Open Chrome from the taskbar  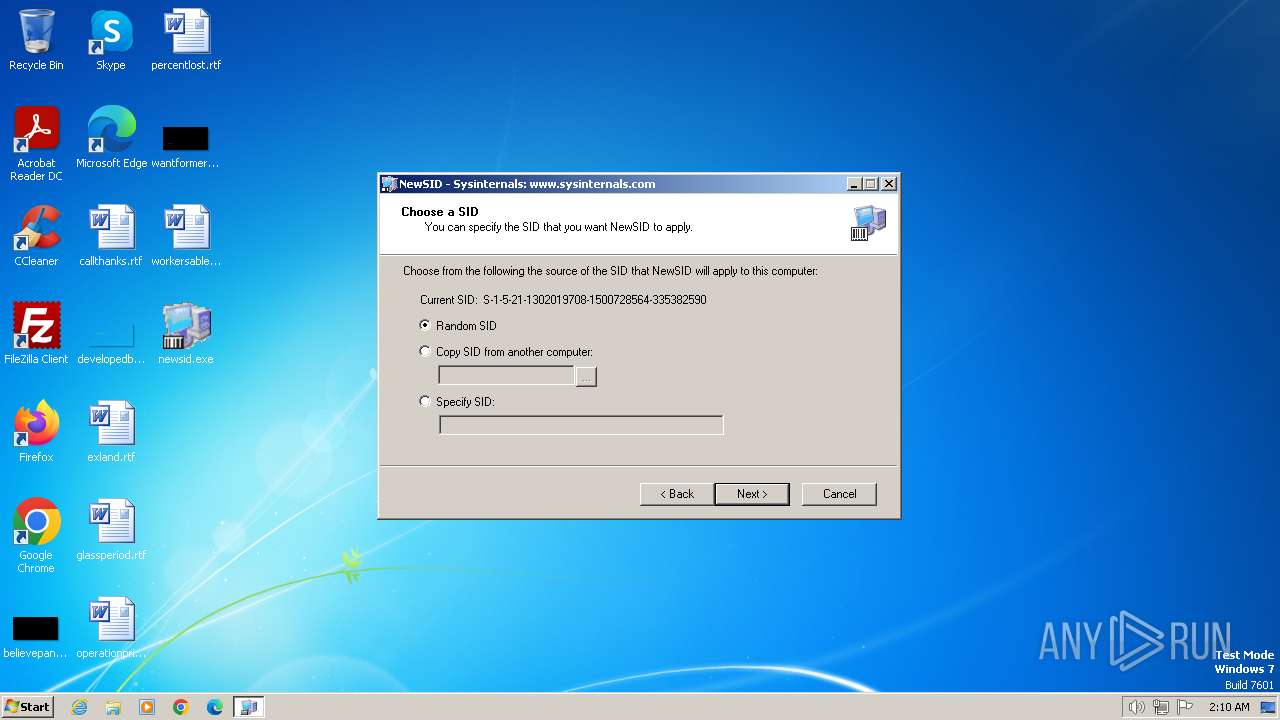coord(181,707)
